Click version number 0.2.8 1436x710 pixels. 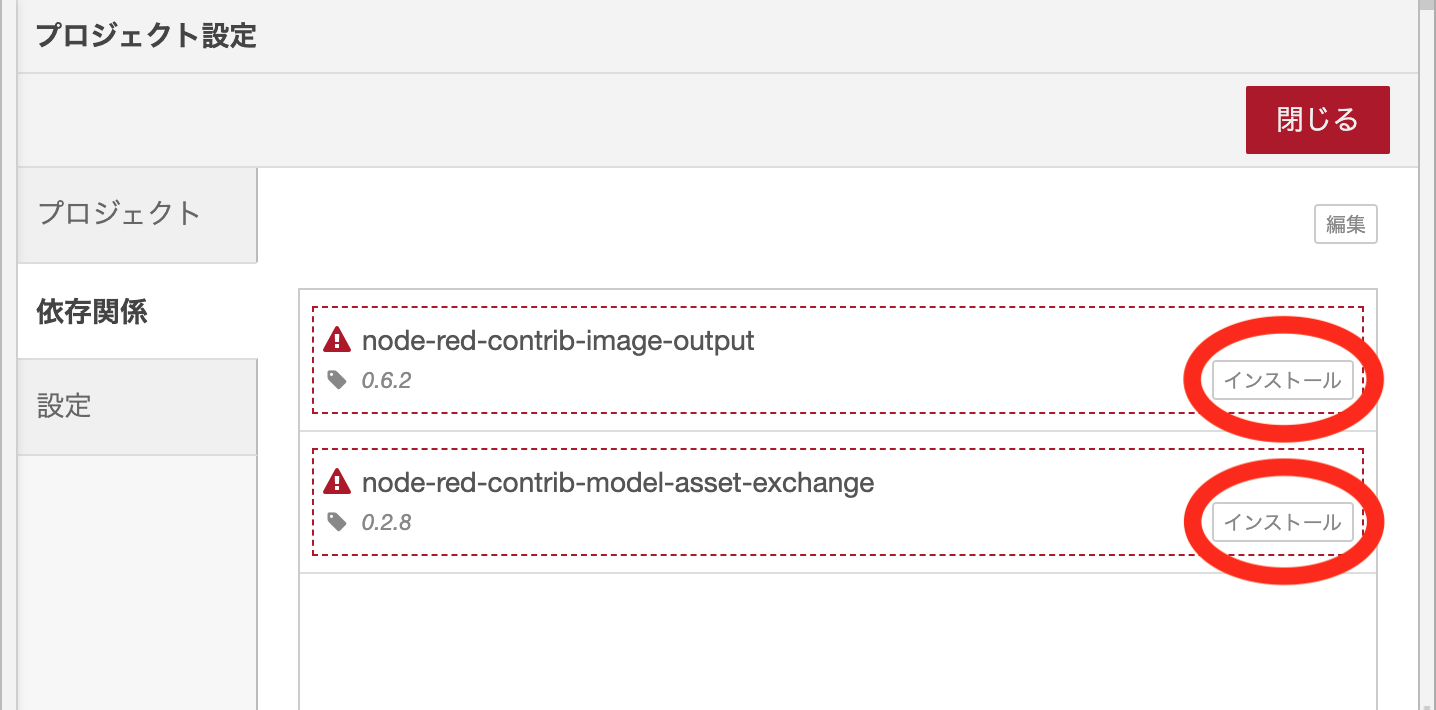(x=386, y=522)
